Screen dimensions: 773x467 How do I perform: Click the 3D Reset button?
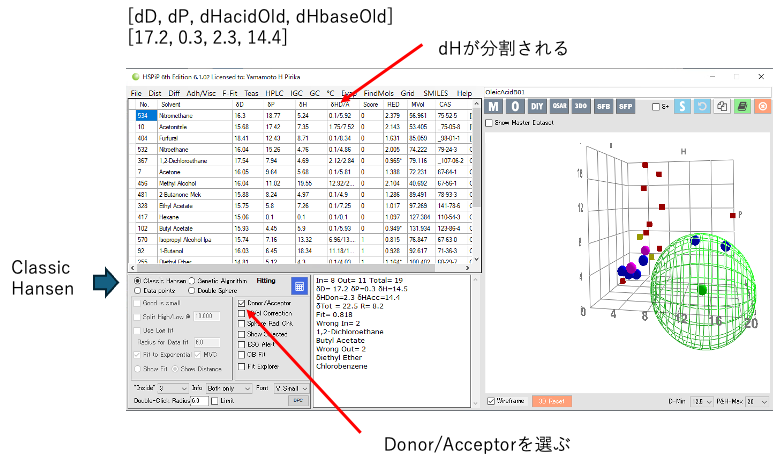point(551,401)
